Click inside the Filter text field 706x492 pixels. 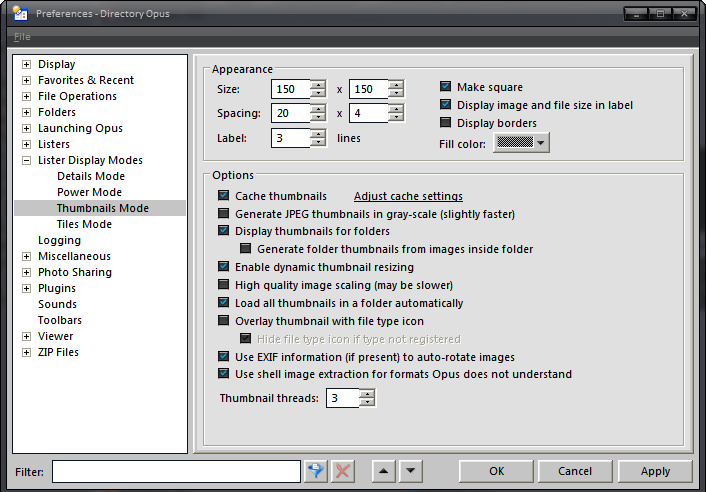pos(176,471)
